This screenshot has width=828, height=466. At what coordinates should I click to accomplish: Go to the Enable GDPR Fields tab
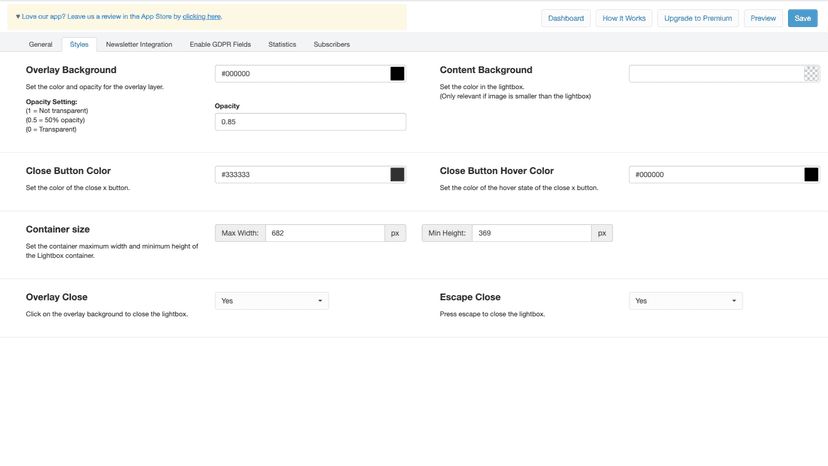[220, 44]
